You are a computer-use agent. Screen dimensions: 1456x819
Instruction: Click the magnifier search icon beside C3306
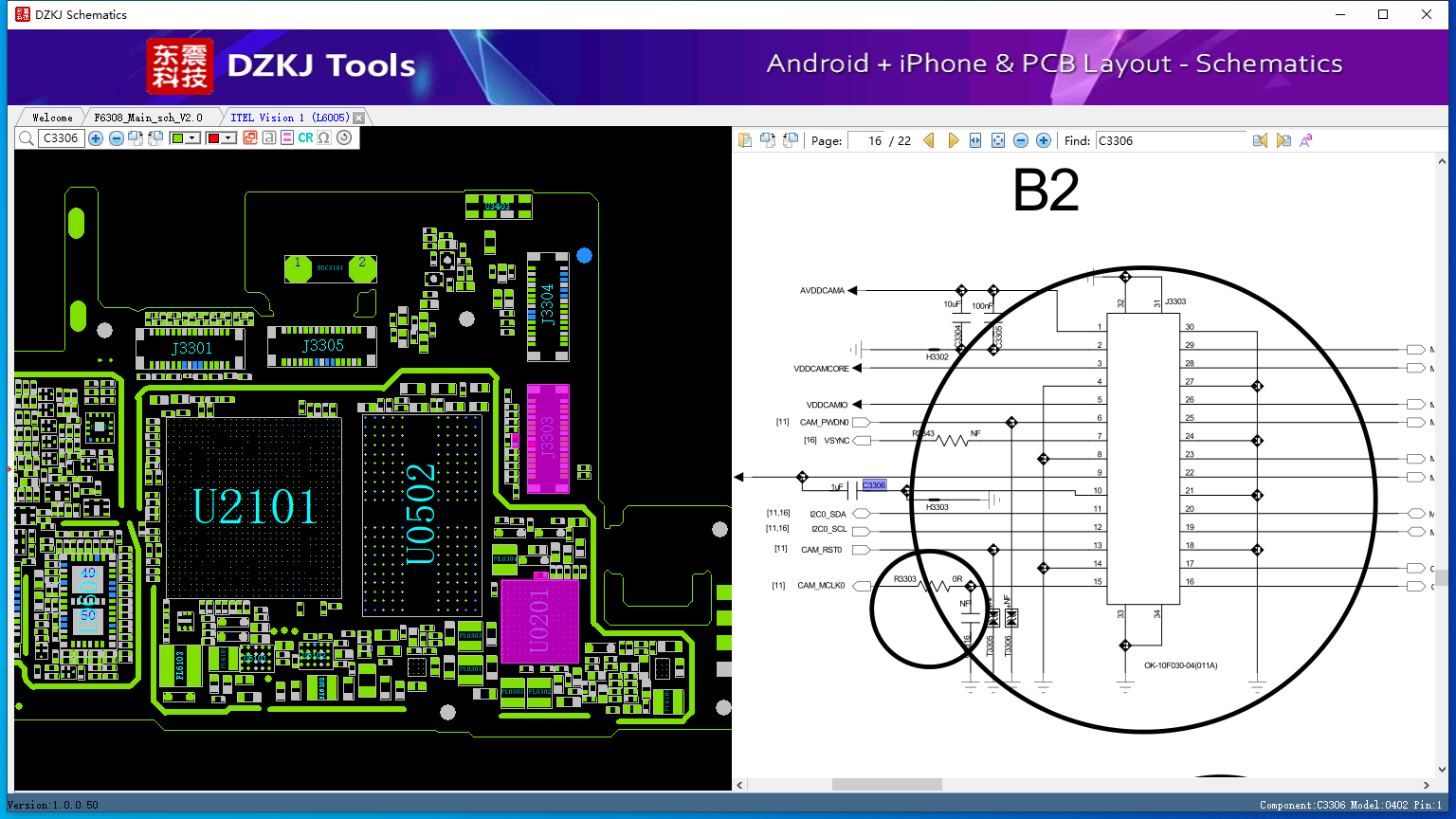tap(27, 138)
